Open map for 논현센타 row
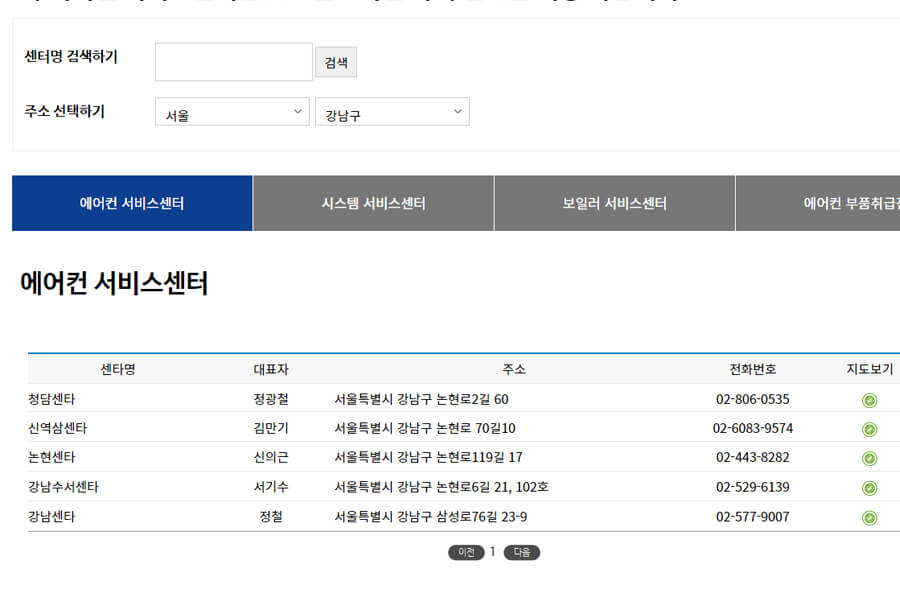 coord(870,458)
